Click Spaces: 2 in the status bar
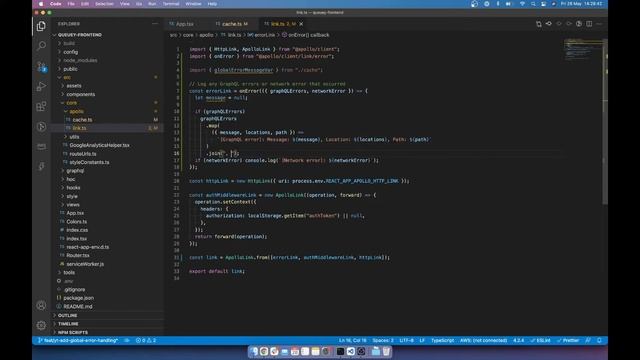 pos(383,340)
